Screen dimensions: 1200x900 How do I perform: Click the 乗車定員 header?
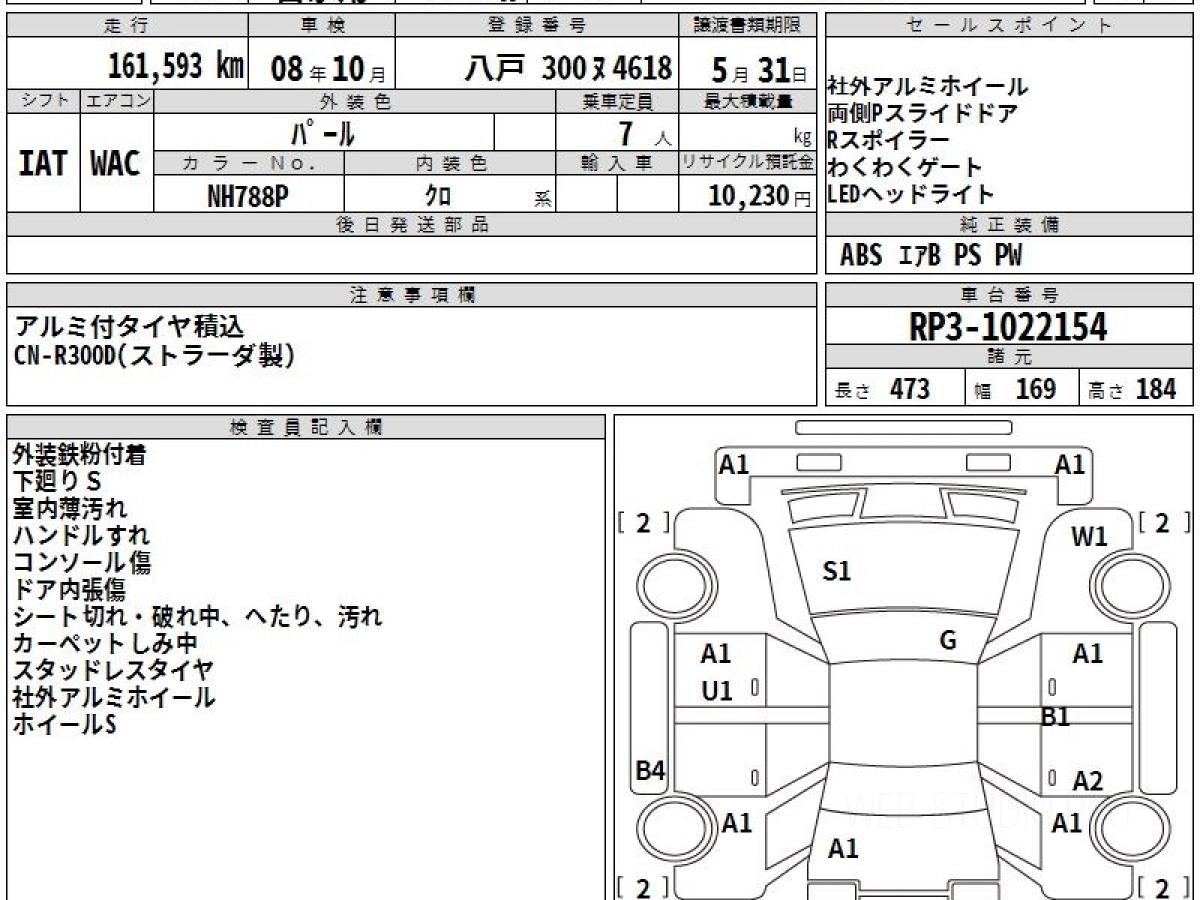[617, 101]
